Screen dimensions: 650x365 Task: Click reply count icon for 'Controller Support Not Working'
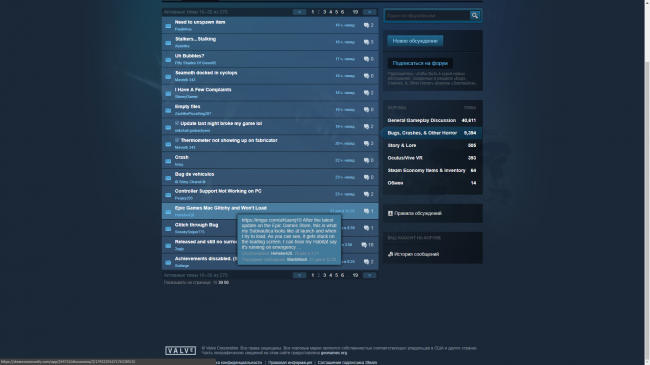point(366,195)
